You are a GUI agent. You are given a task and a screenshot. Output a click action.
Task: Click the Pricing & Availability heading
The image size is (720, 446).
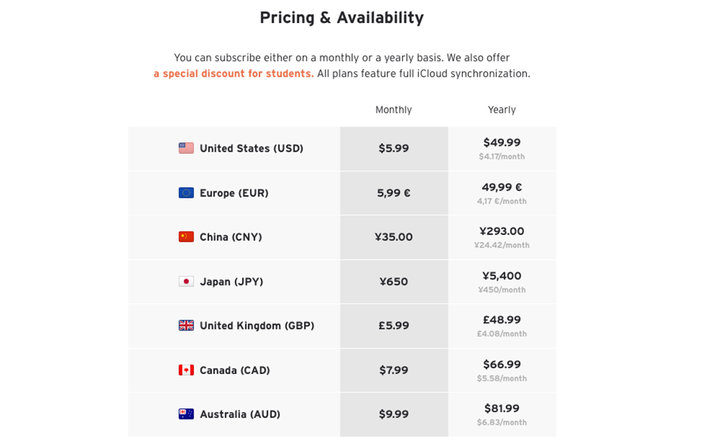click(341, 18)
